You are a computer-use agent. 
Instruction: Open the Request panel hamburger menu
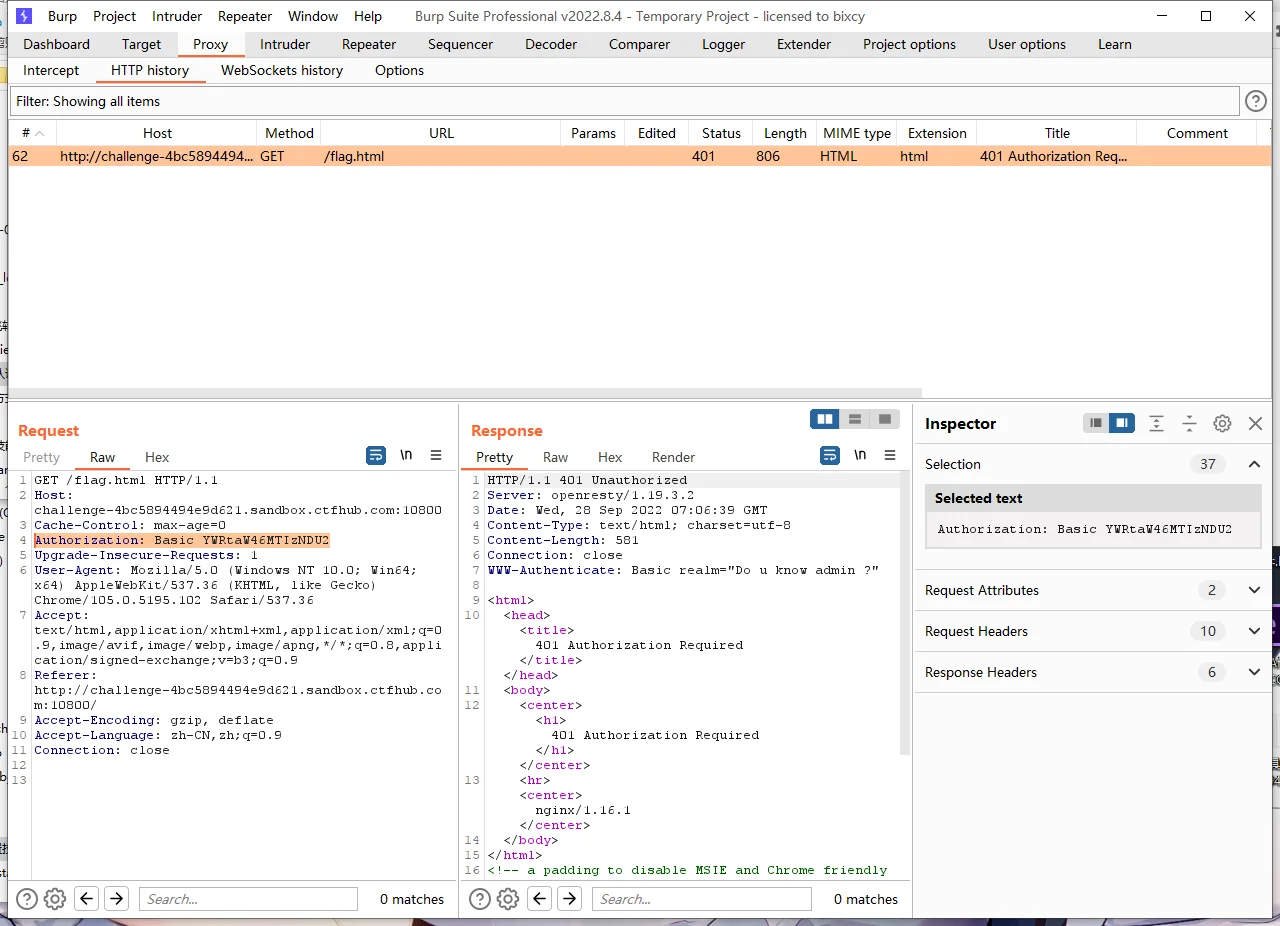(436, 455)
